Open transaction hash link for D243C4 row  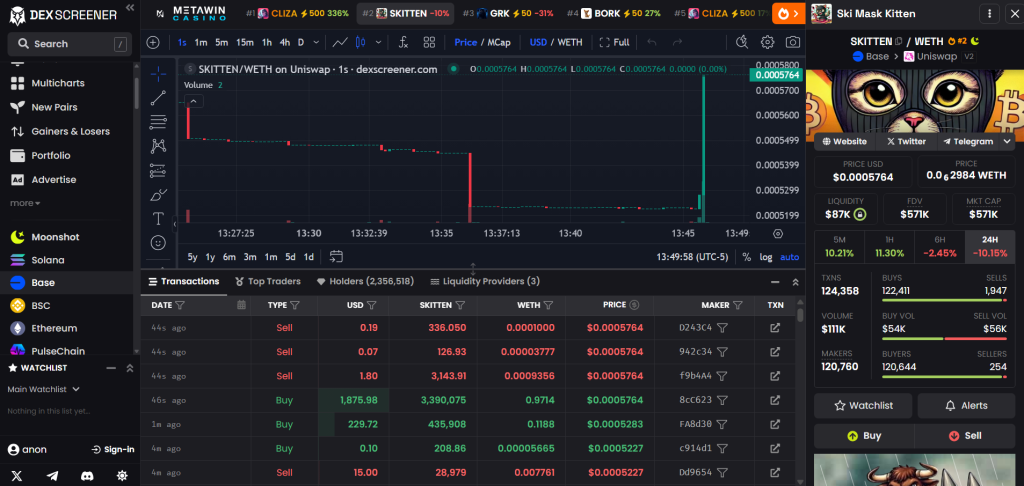click(775, 327)
